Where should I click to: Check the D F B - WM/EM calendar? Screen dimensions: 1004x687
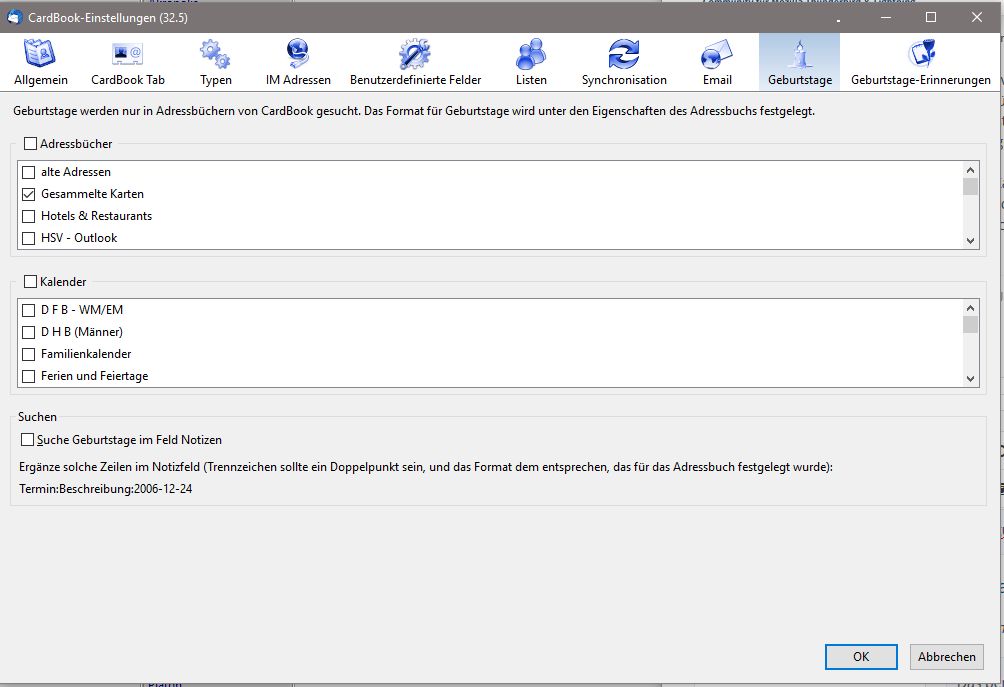point(28,310)
